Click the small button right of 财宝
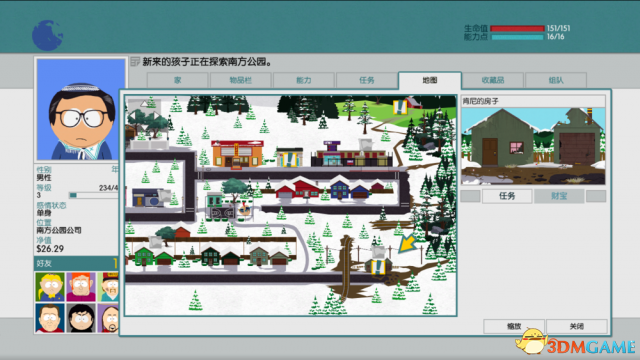This screenshot has width=640, height=360. (596, 196)
